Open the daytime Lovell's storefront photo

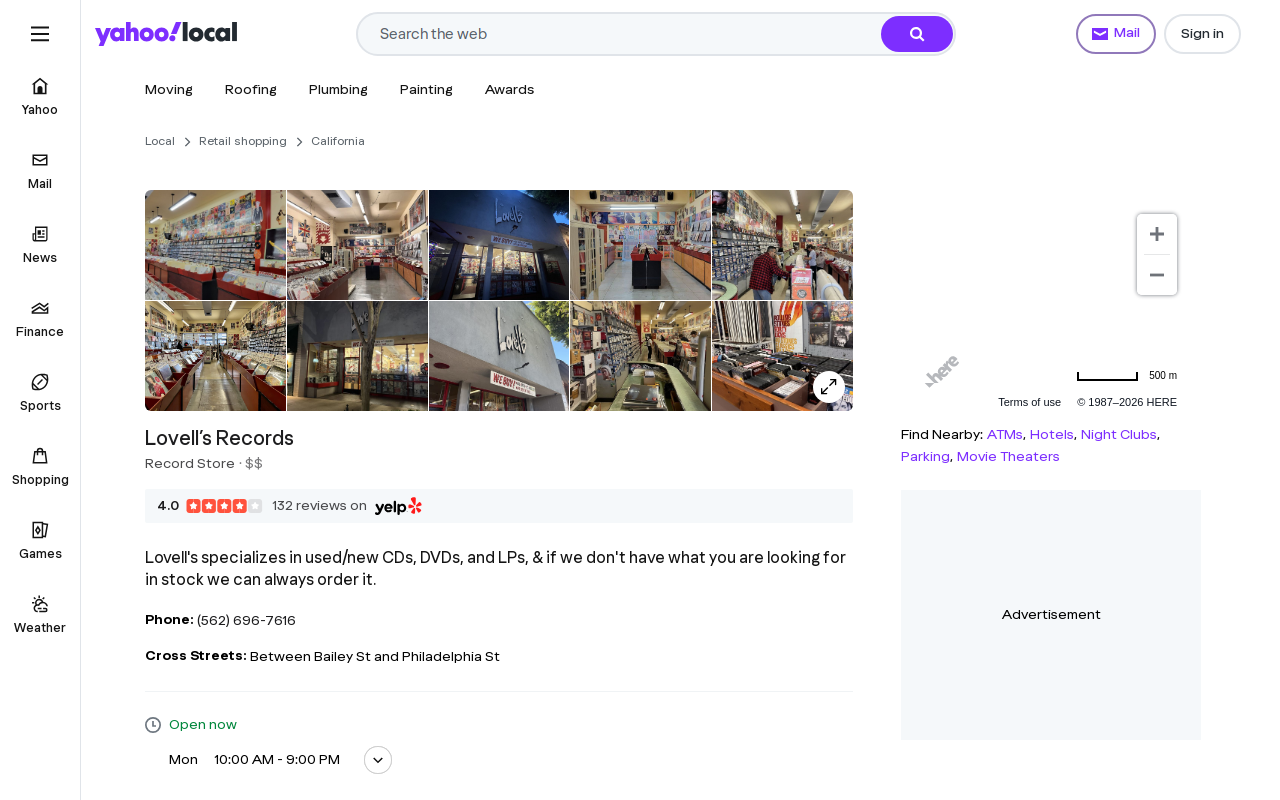coord(499,356)
